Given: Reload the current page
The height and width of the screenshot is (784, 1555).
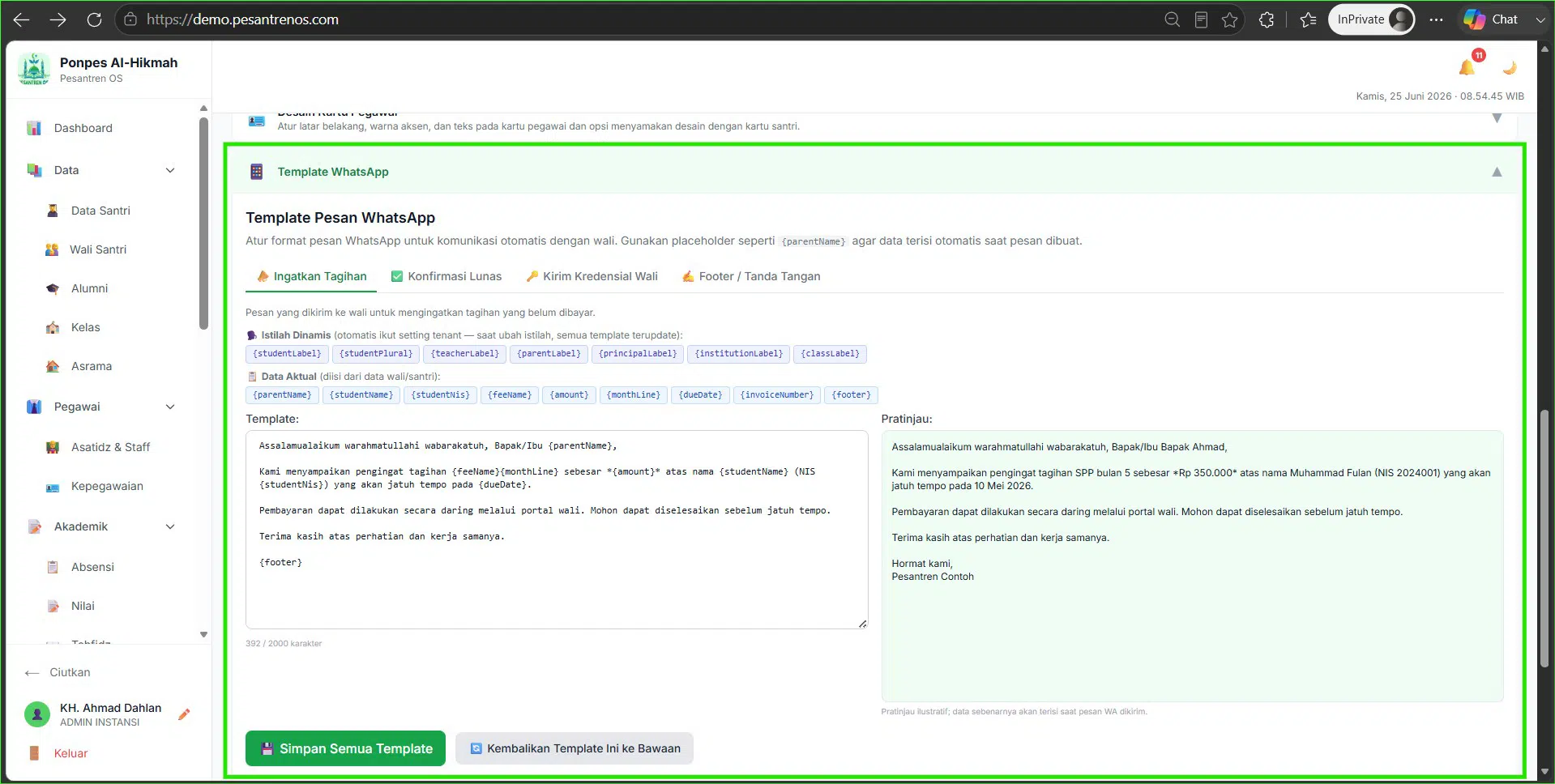Looking at the screenshot, I should coord(94,19).
